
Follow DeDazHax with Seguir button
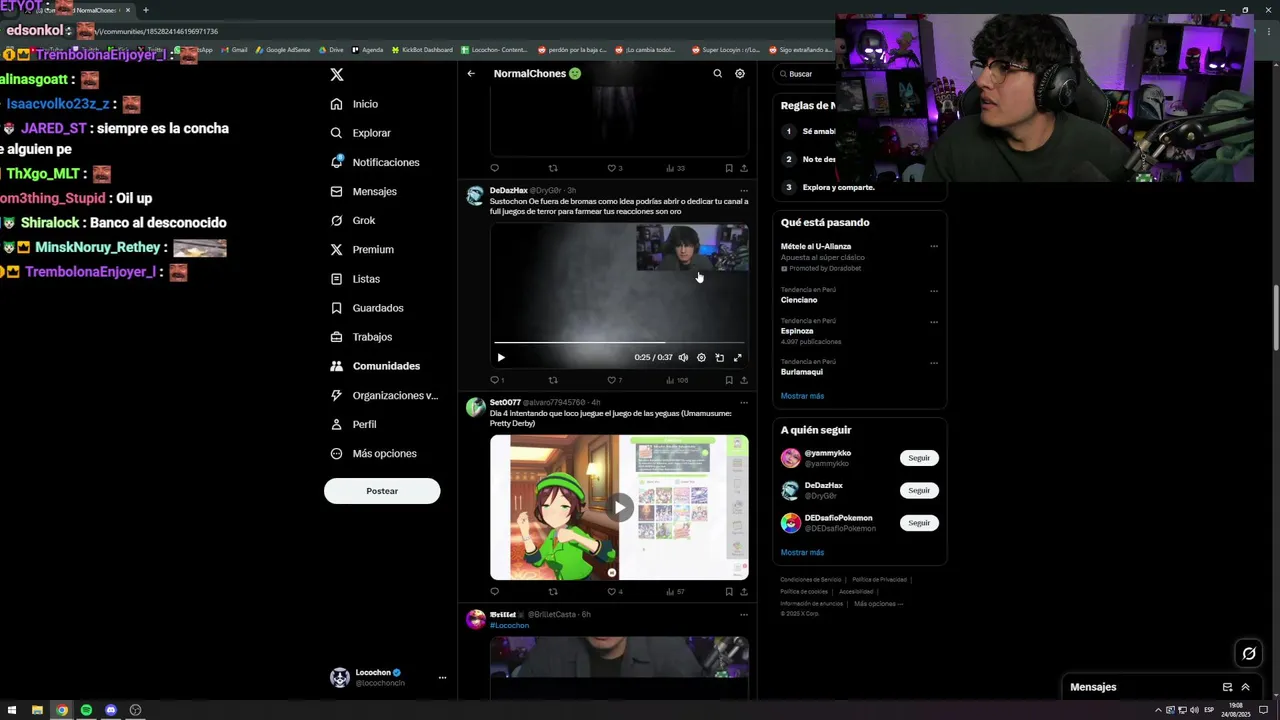point(919,490)
